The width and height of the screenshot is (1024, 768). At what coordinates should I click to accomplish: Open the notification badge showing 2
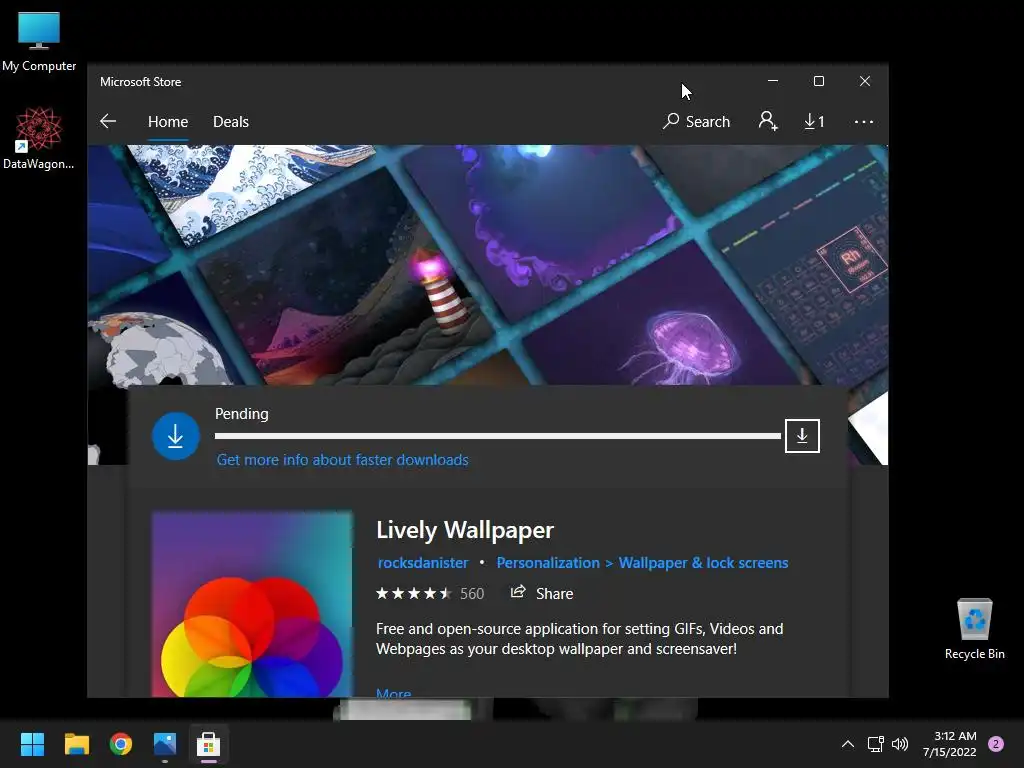[996, 744]
